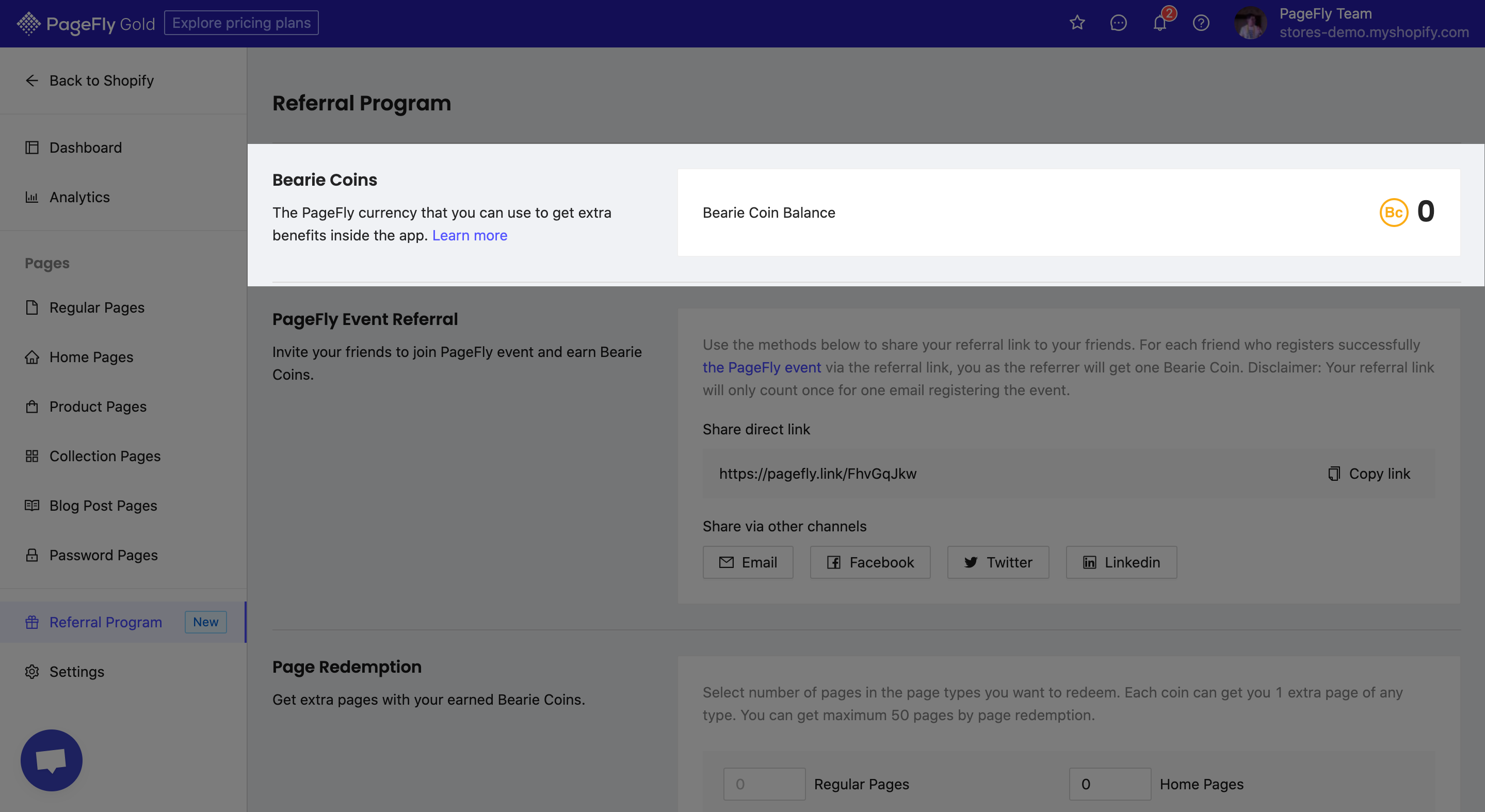Viewport: 1485px width, 812px height.
Task: Click the copy icon beside Copy link
Action: 1334,473
